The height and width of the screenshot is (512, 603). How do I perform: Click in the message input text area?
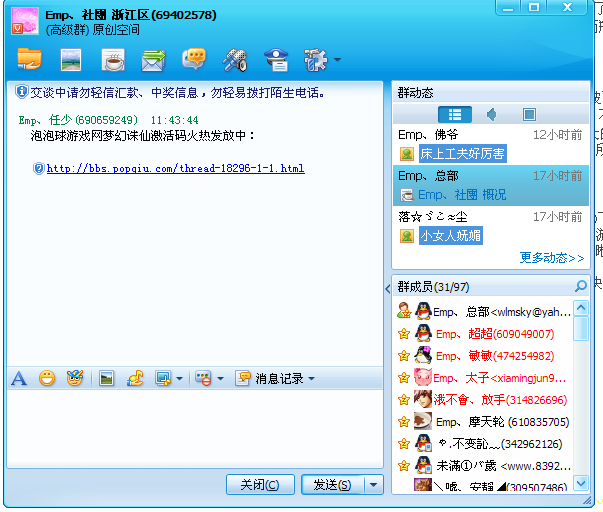tap(195, 428)
